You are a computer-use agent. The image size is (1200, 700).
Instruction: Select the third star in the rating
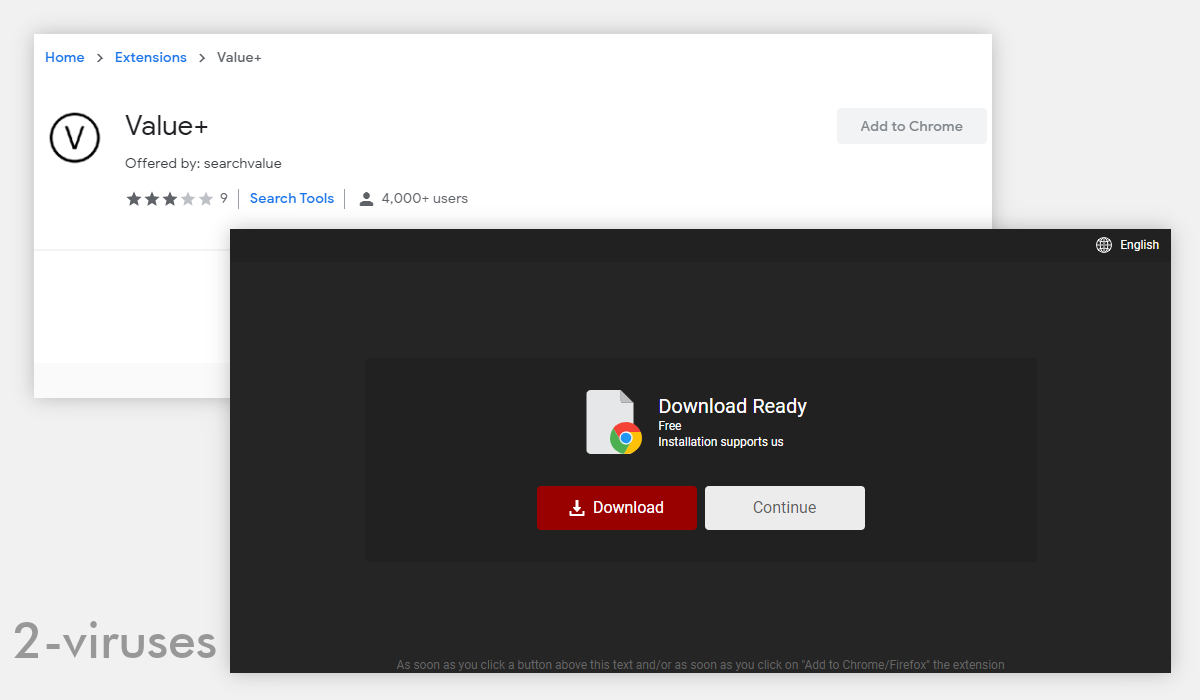coord(169,198)
